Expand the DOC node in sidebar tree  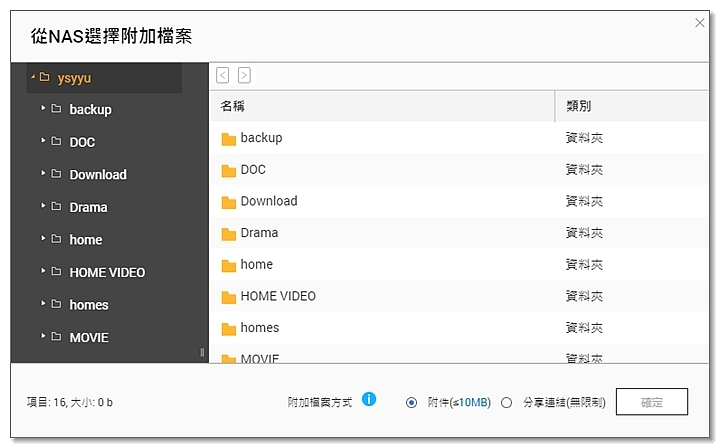click(x=43, y=140)
